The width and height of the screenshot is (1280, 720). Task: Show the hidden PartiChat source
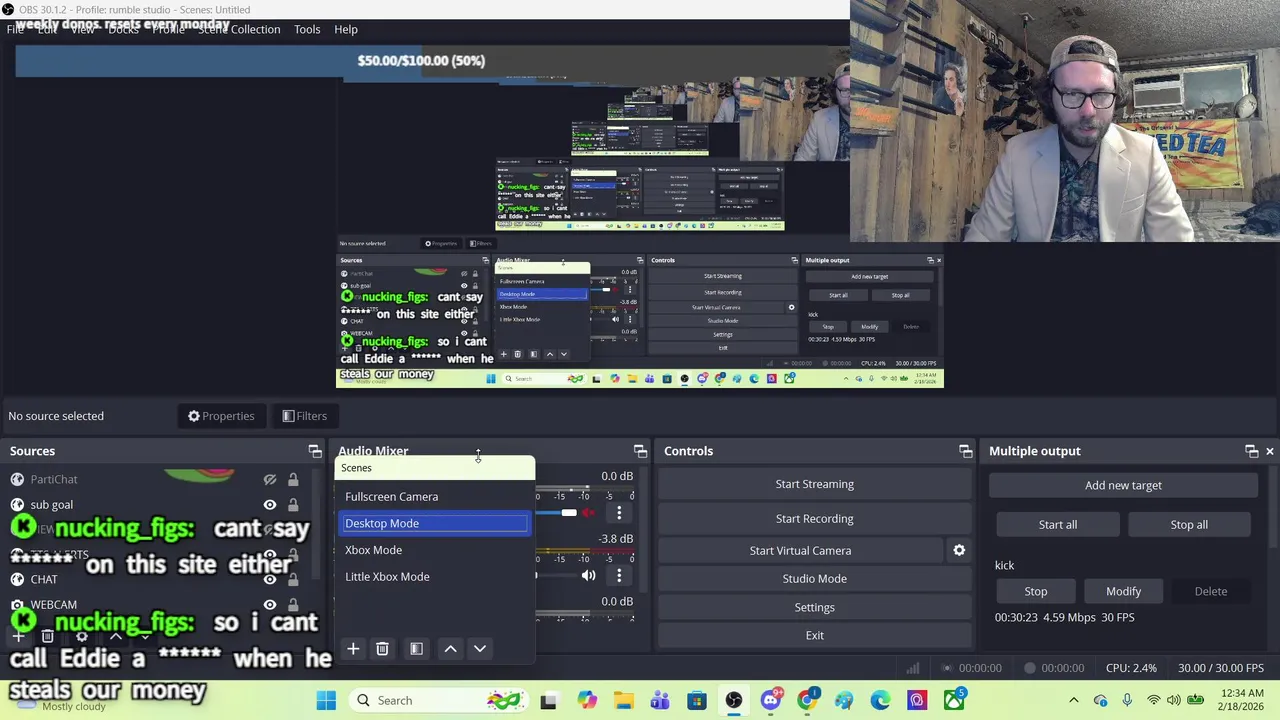(x=269, y=479)
